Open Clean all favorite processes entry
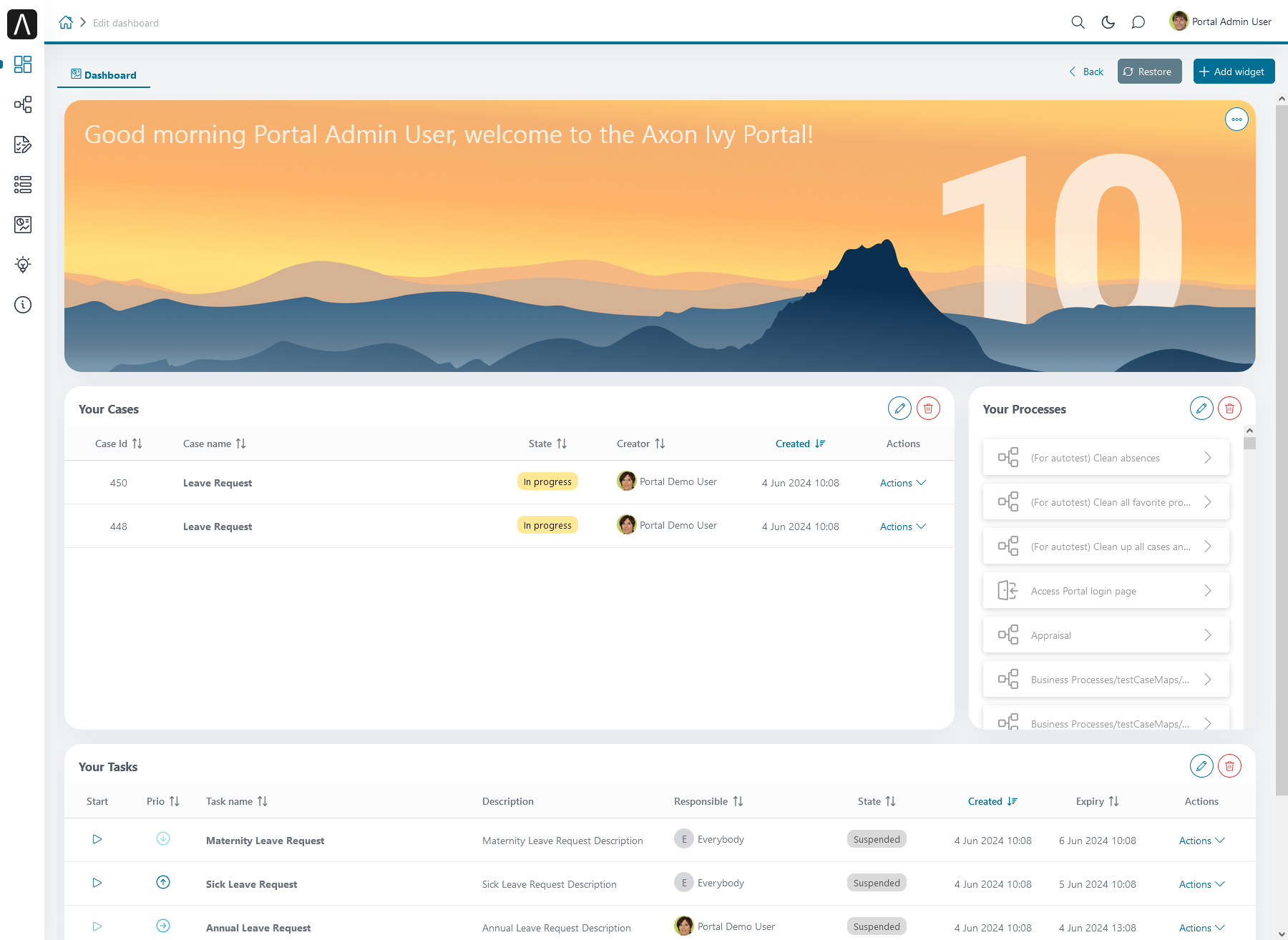This screenshot has height=940, width=1288. (x=1106, y=502)
